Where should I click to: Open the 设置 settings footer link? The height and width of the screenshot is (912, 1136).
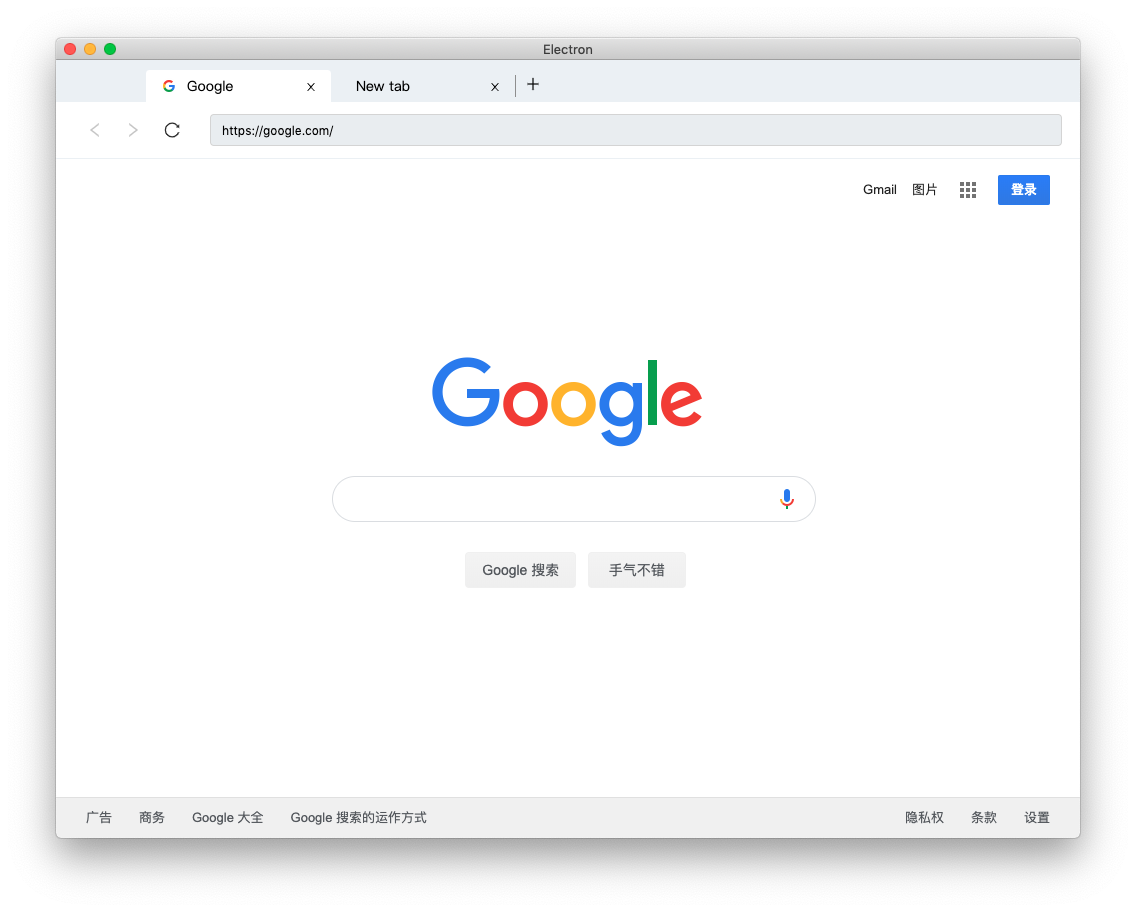point(1037,818)
